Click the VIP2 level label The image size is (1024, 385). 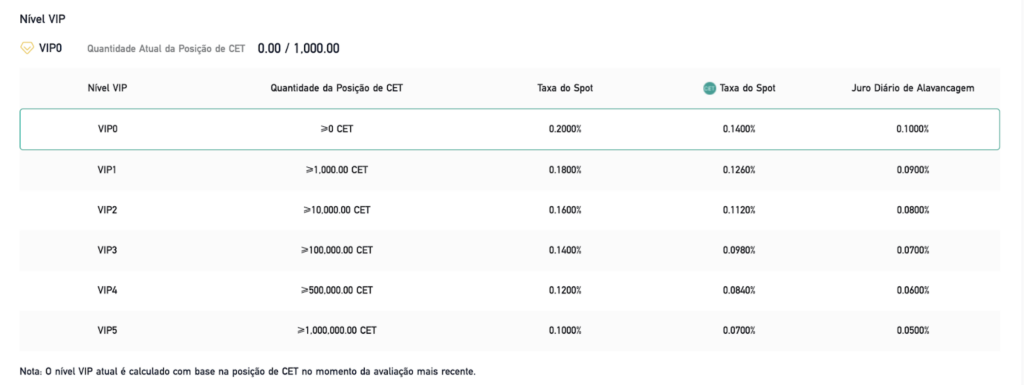point(107,210)
